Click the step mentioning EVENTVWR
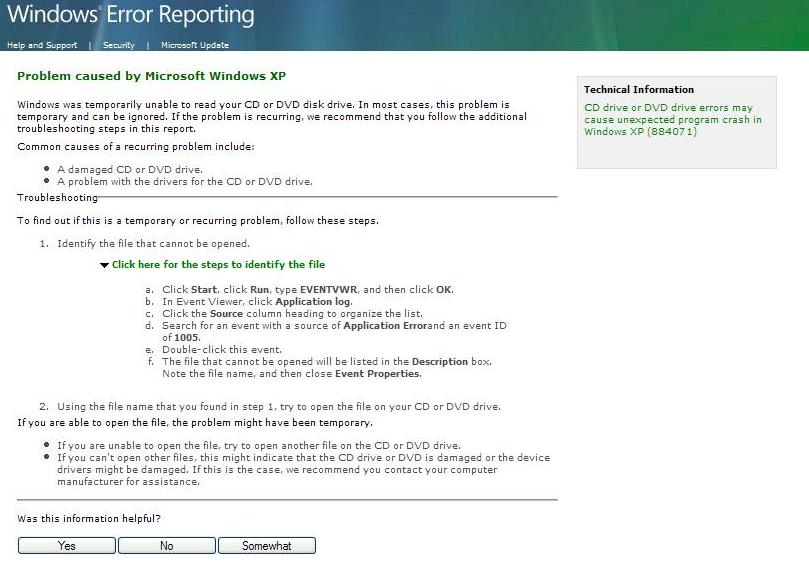The width and height of the screenshot is (809, 572). click(x=308, y=289)
